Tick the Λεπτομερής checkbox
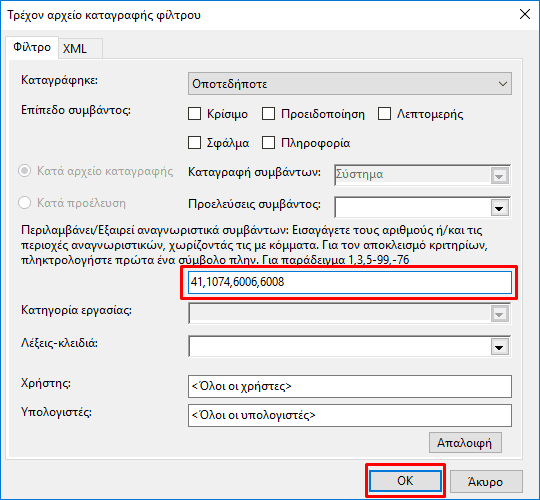This screenshot has width=540, height=500. 384,114
